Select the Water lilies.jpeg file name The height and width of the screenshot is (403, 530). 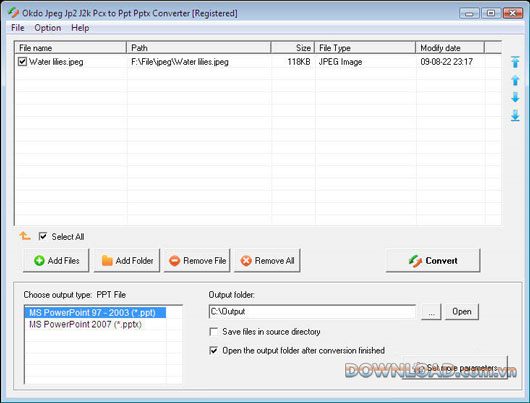click(x=56, y=62)
